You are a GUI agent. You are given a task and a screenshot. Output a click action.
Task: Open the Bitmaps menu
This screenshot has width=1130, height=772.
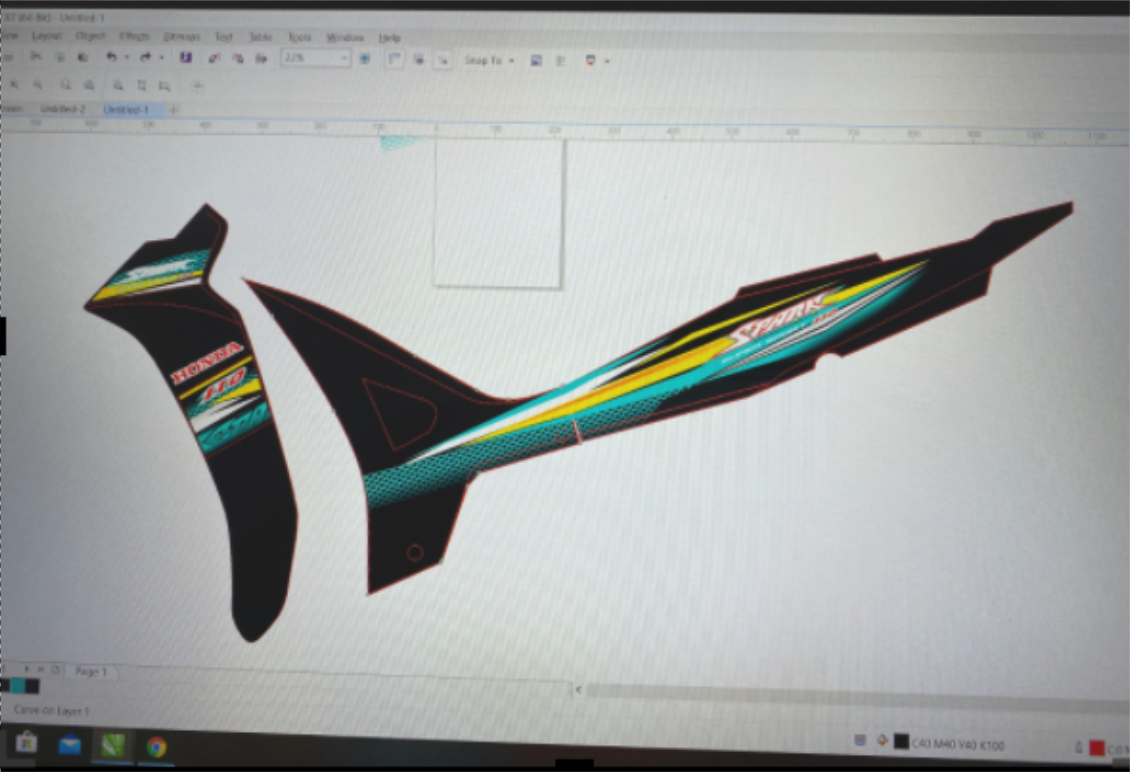pyautogui.click(x=182, y=36)
